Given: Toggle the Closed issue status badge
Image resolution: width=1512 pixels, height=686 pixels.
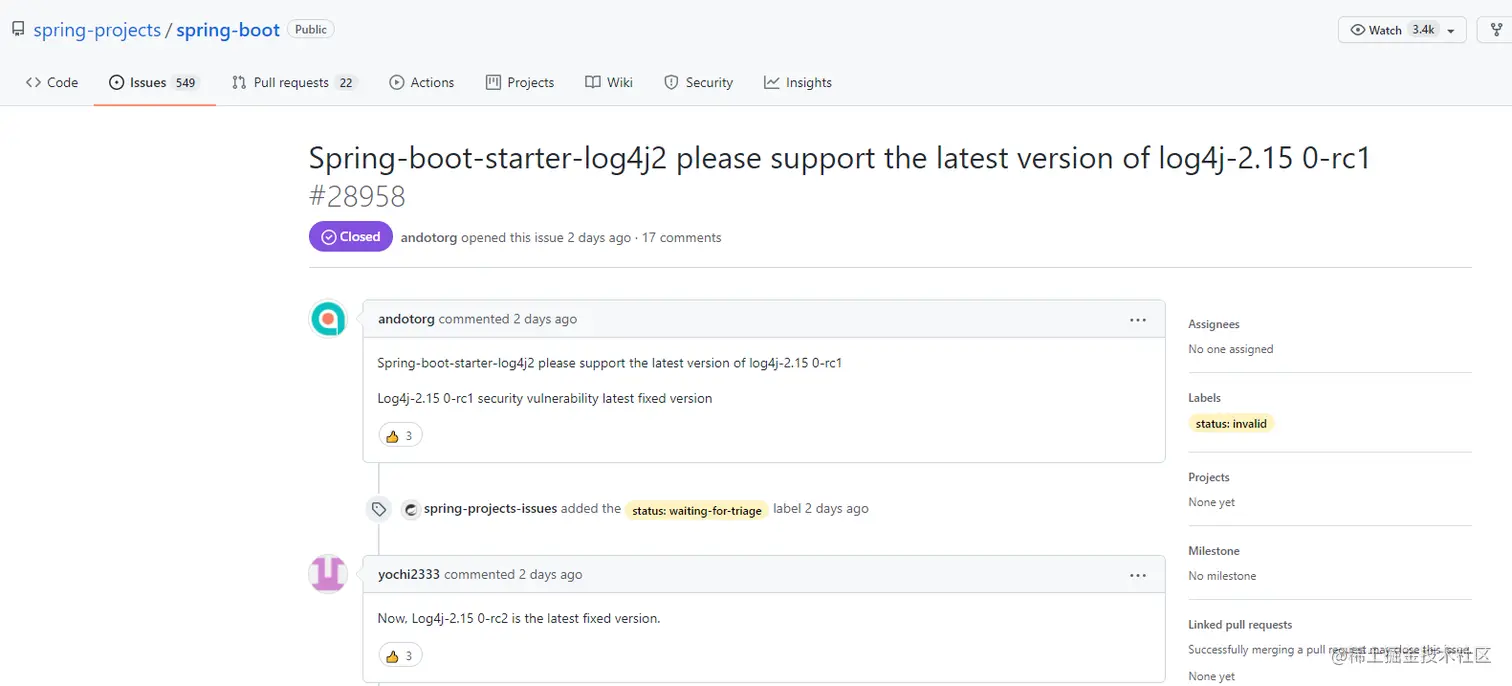Looking at the screenshot, I should point(350,236).
